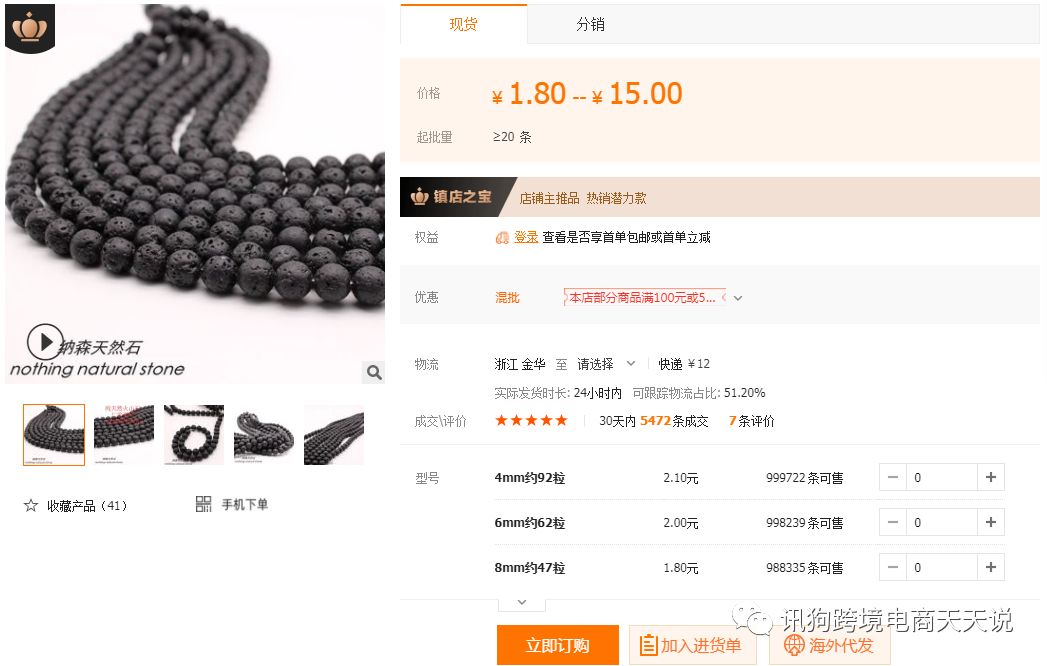Screen dimensions: 1047x666
Task: Increase quantity for 4mm约92粒 with plus
Action: [990, 477]
